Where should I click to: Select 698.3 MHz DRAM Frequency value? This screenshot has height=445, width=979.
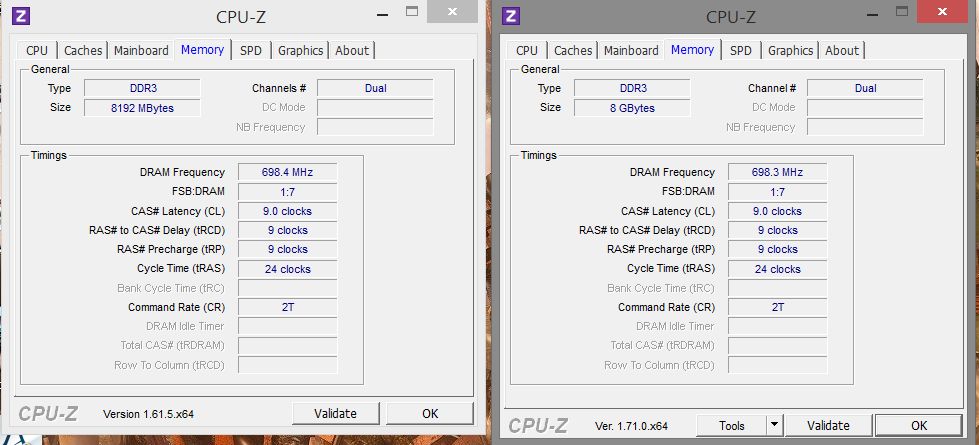click(x=777, y=172)
